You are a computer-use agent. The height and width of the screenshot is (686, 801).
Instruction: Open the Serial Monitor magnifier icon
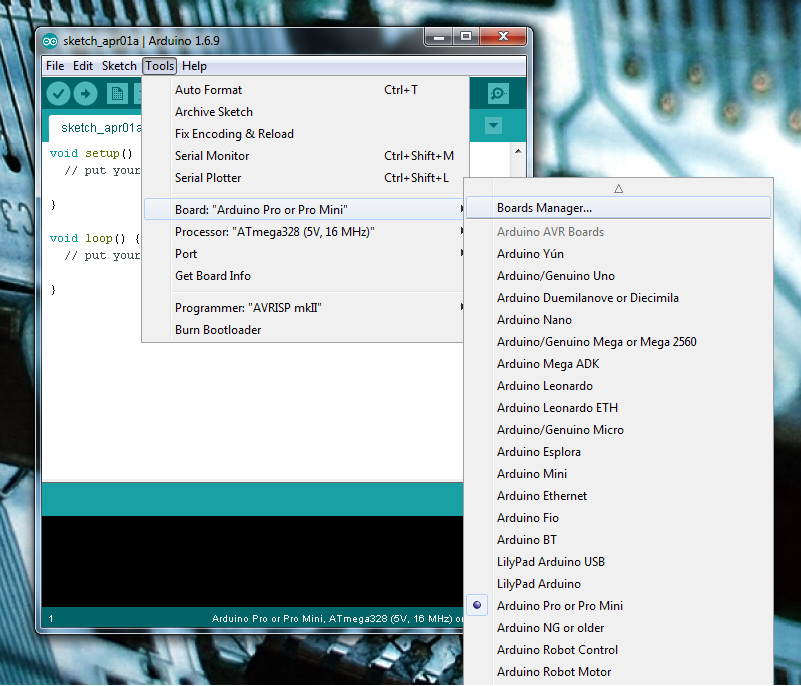(x=498, y=93)
